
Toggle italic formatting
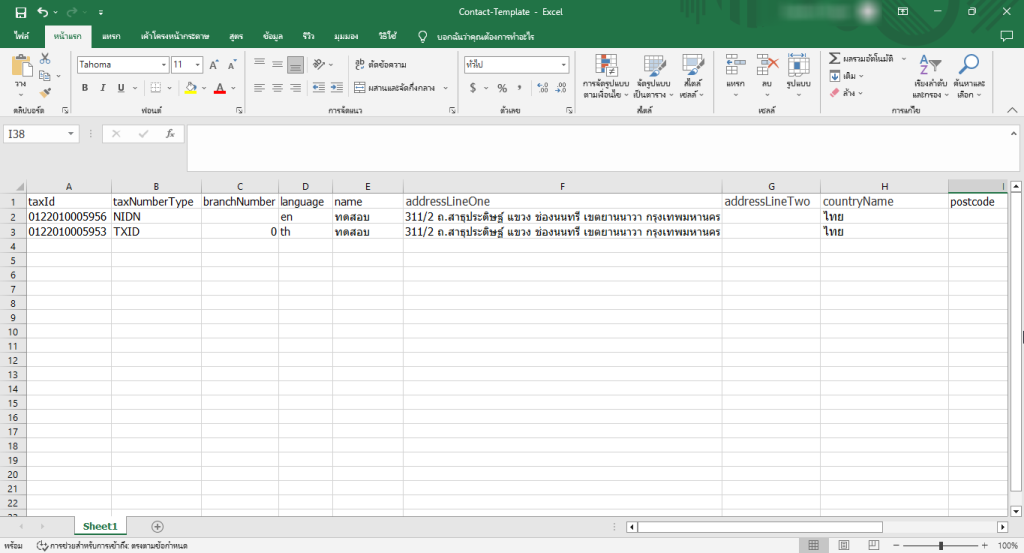[x=103, y=87]
